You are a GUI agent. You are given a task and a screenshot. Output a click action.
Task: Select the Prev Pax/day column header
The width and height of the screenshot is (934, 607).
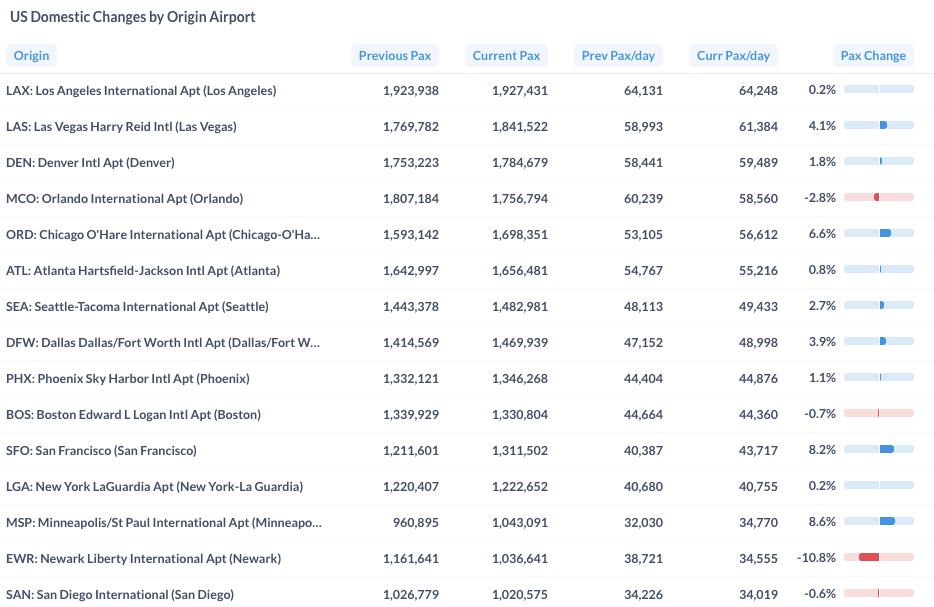click(618, 55)
